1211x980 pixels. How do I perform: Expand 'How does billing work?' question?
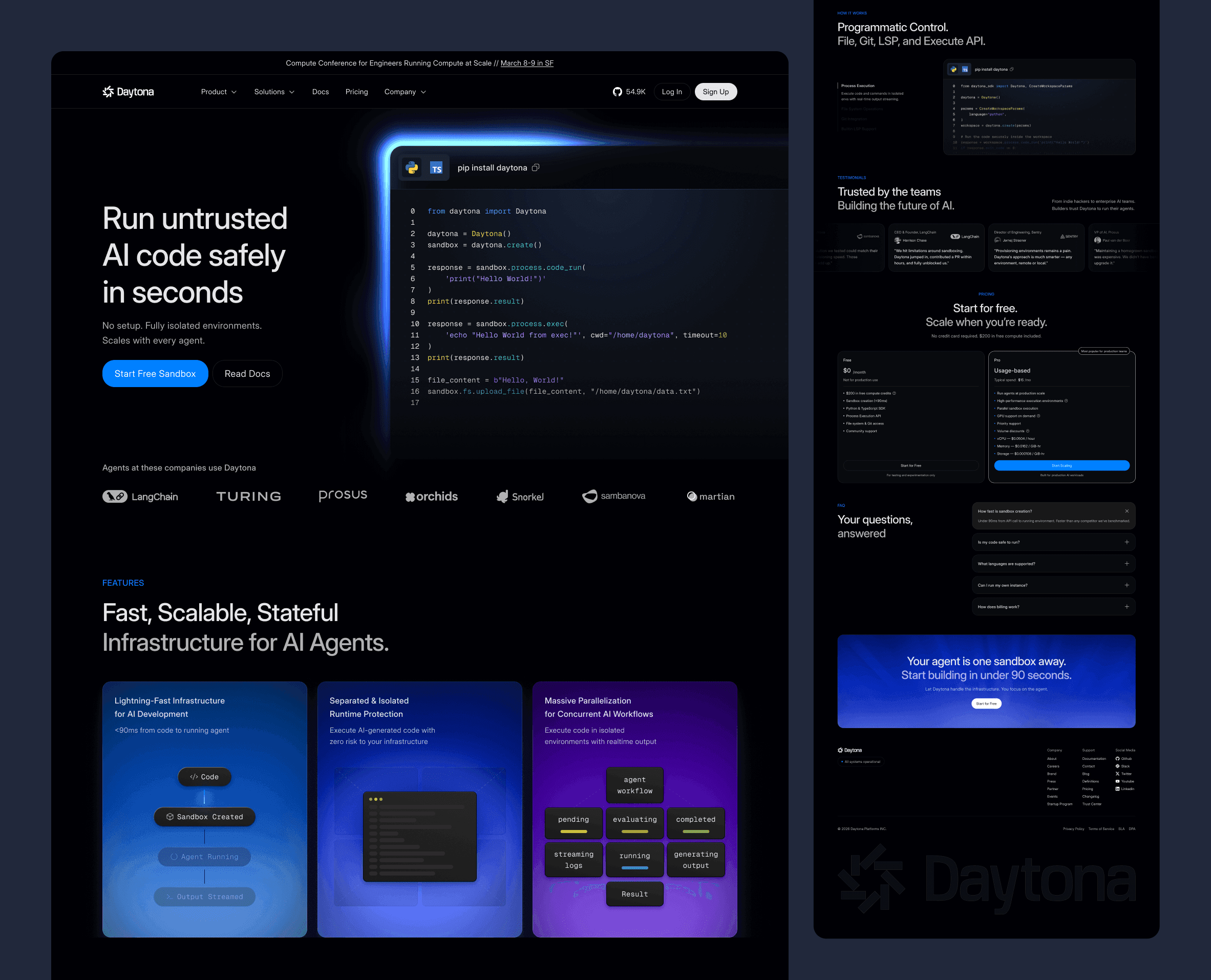[1127, 607]
